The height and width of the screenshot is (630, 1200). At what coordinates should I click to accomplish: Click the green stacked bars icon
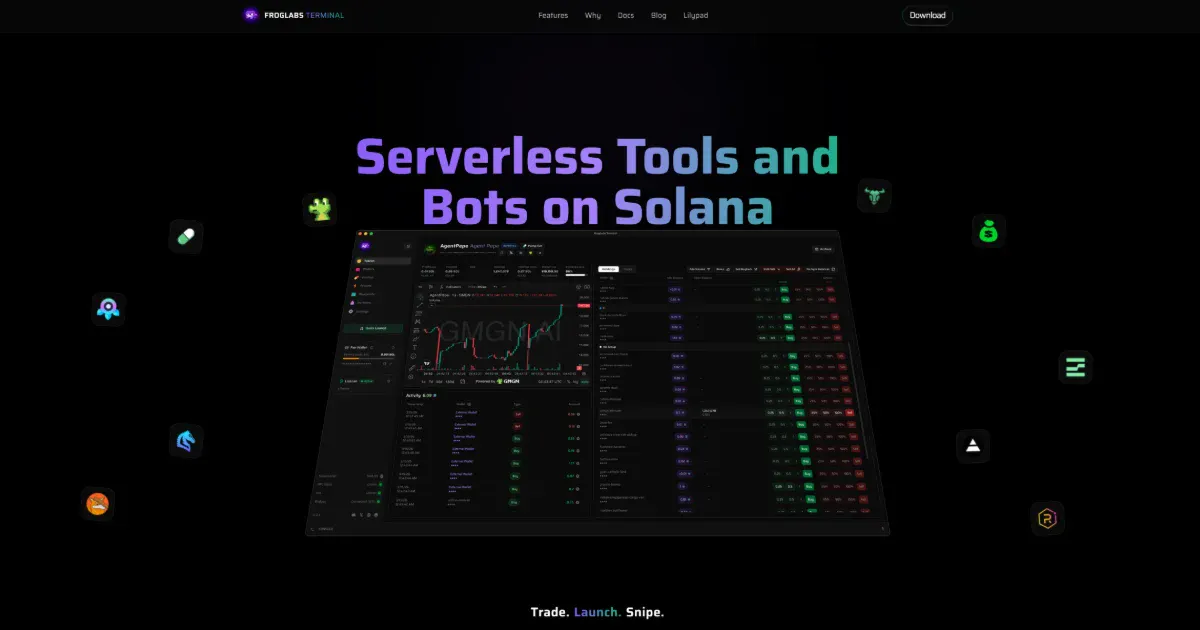pyautogui.click(x=1076, y=367)
